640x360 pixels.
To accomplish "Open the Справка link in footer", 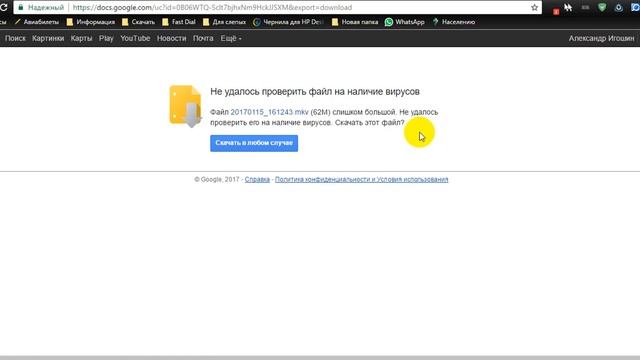I will click(x=257, y=180).
